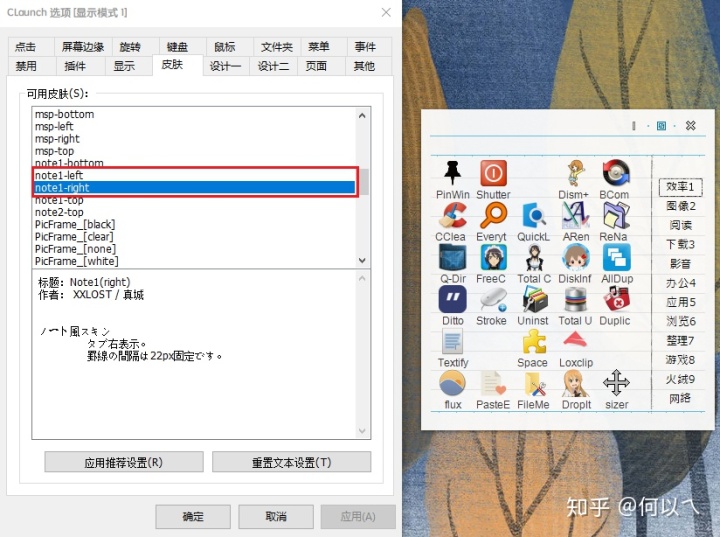
Task: Click 应用推荐设置(R) button
Action: point(124,462)
